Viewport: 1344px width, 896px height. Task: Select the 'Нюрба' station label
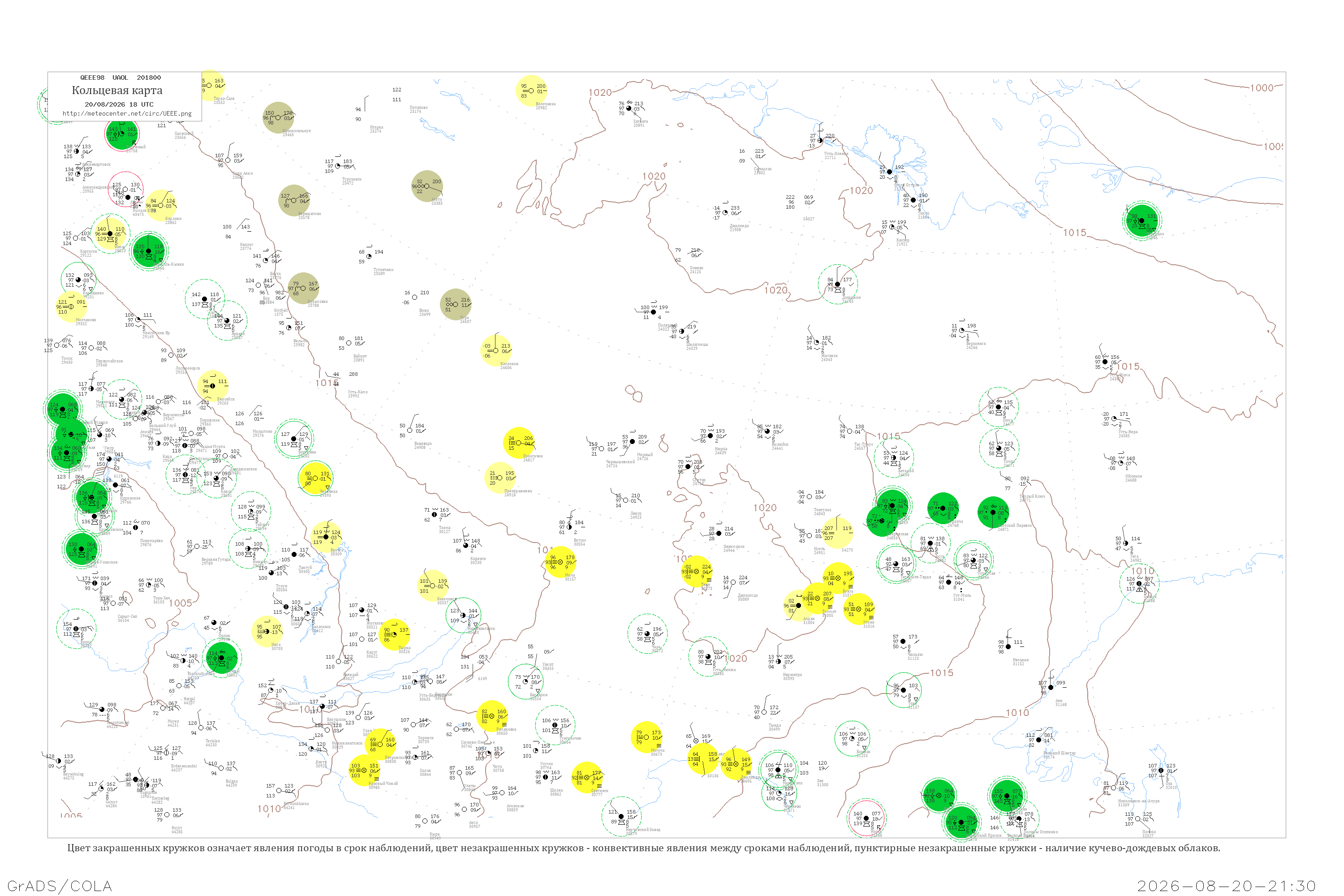click(720, 448)
